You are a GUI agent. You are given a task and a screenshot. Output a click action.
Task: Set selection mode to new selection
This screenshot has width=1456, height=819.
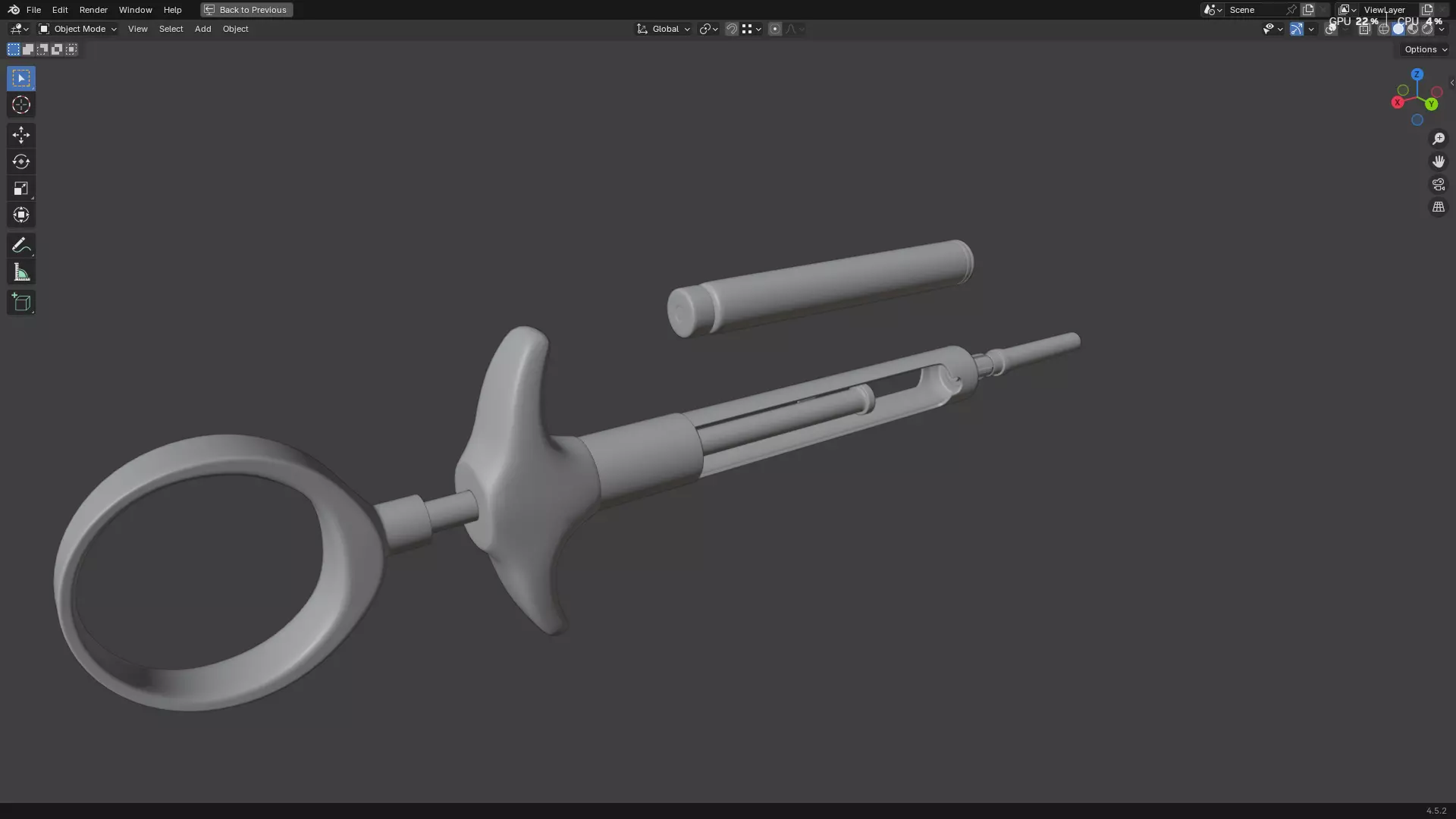pyautogui.click(x=13, y=49)
